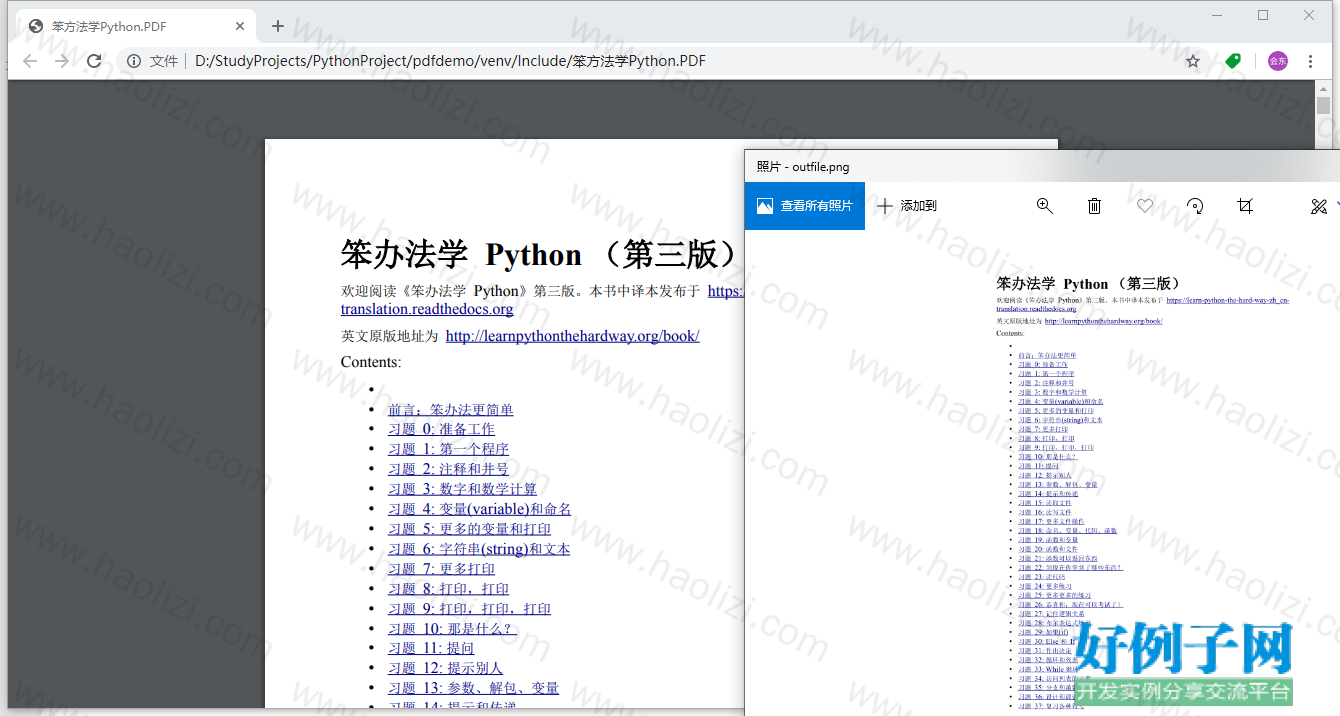Click the delete trash icon in Photos

(1094, 206)
